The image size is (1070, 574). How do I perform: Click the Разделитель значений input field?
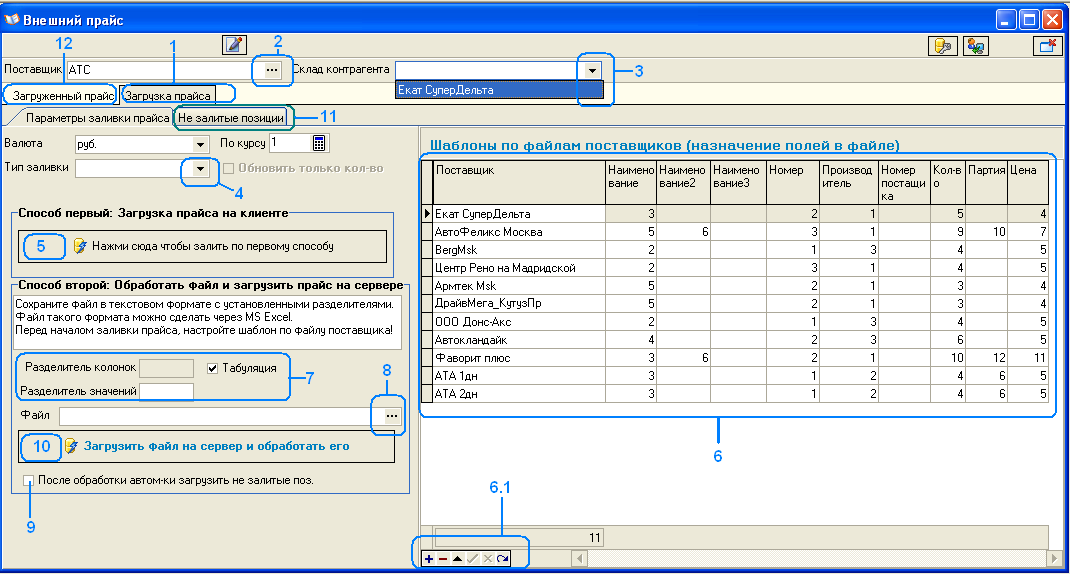pyautogui.click(x=167, y=391)
